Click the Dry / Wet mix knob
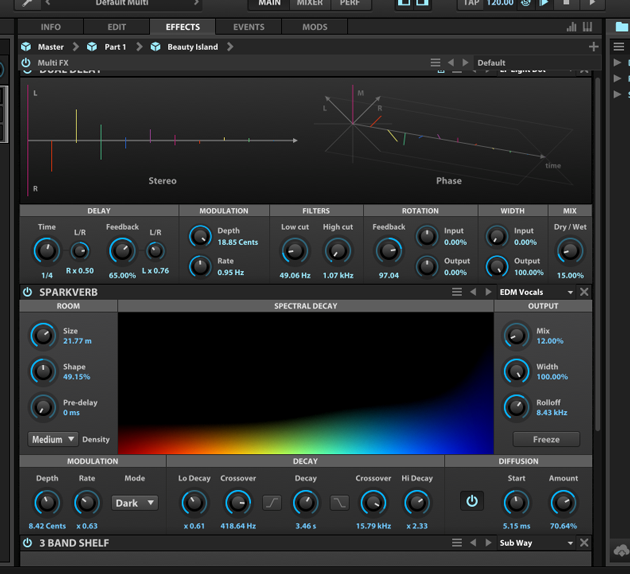 coord(570,251)
